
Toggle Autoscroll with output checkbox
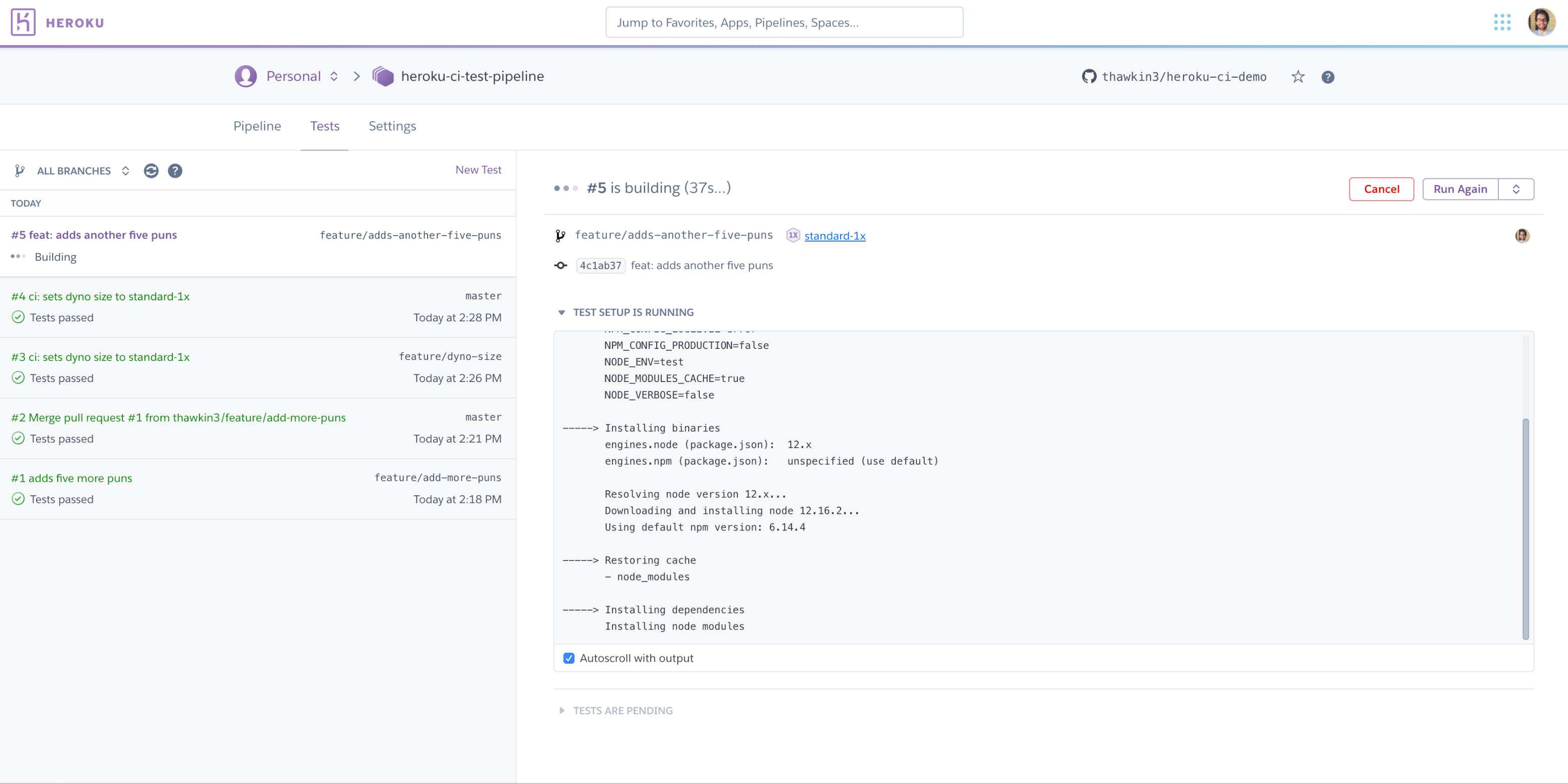coord(568,658)
